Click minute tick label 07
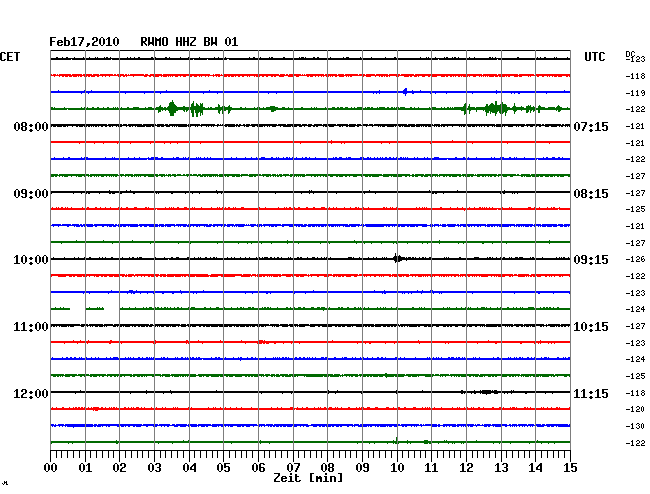The height and width of the screenshot is (494, 650). pos(293,468)
